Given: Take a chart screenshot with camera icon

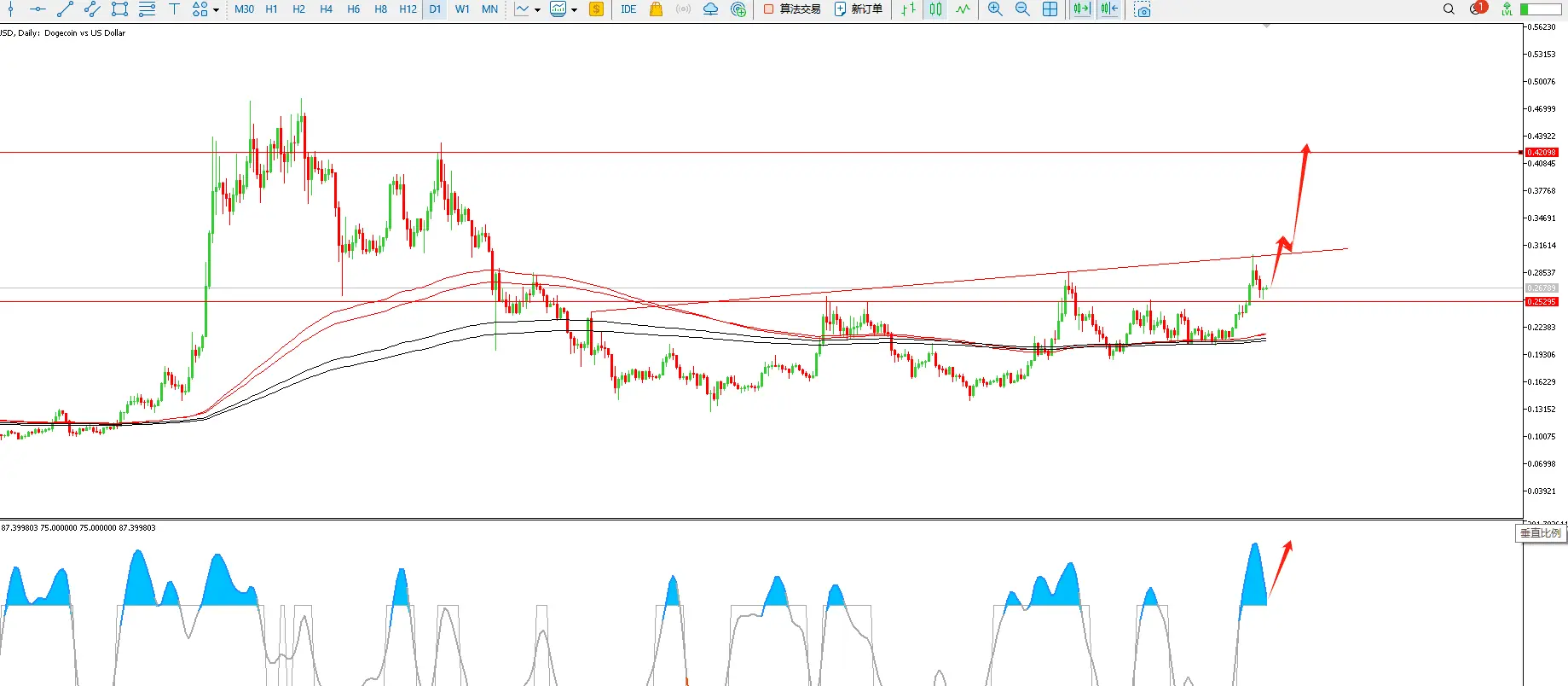Looking at the screenshot, I should (1143, 9).
